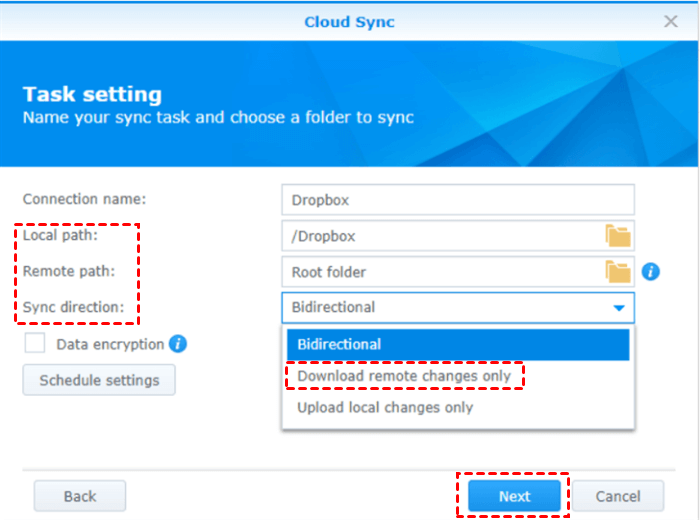Click the Remote path Root folder field

(440, 272)
